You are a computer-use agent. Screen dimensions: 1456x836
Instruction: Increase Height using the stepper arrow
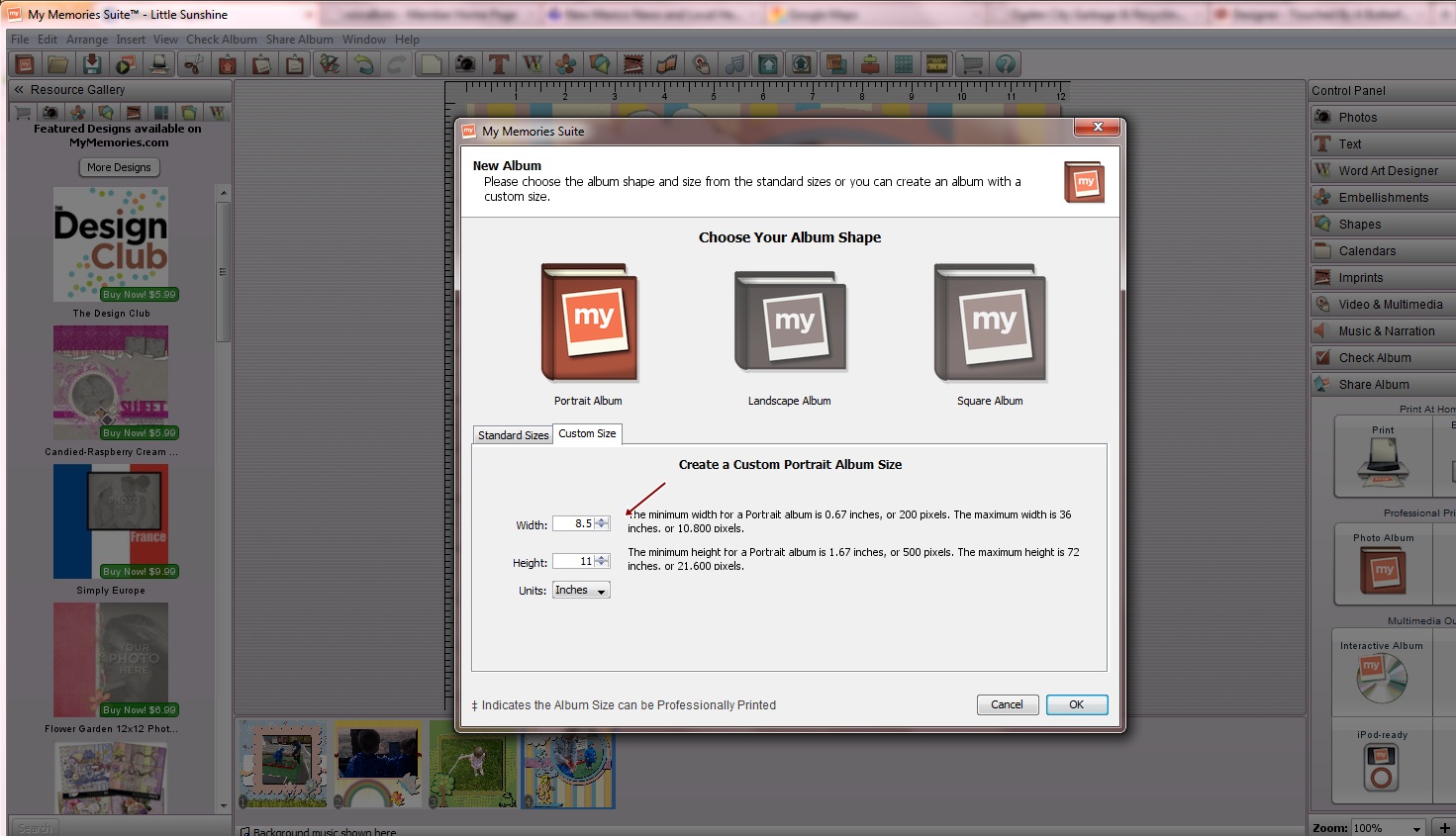pos(602,558)
